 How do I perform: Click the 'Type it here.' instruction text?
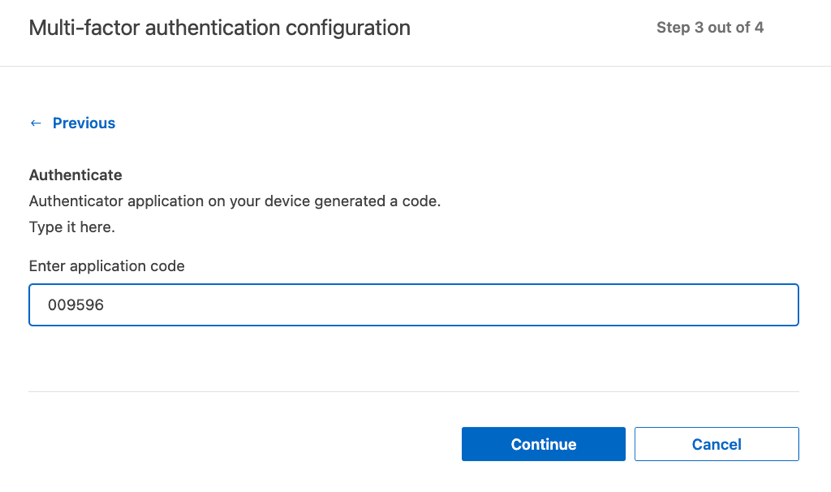point(72,227)
